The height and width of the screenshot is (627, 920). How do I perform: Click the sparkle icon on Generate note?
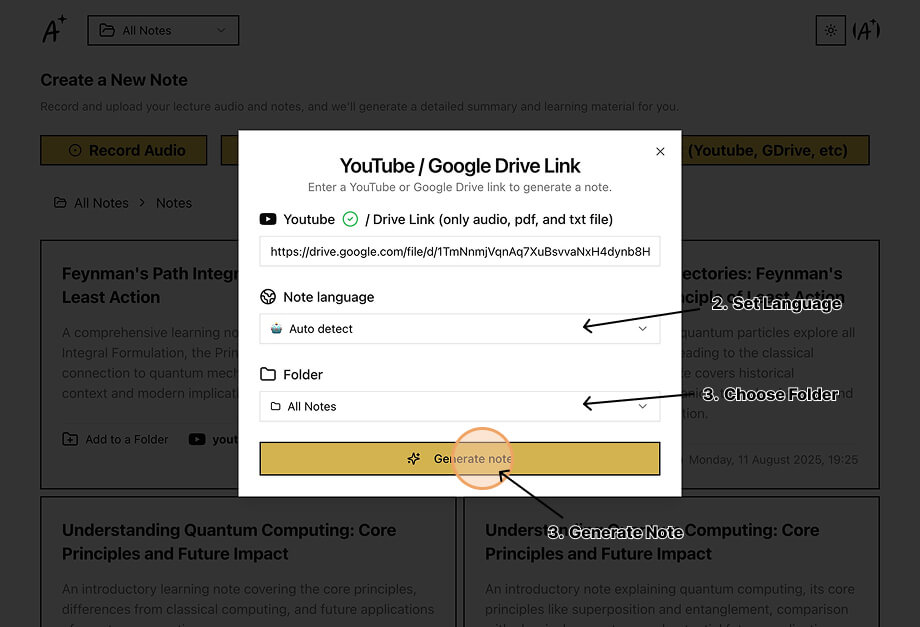[414, 459]
